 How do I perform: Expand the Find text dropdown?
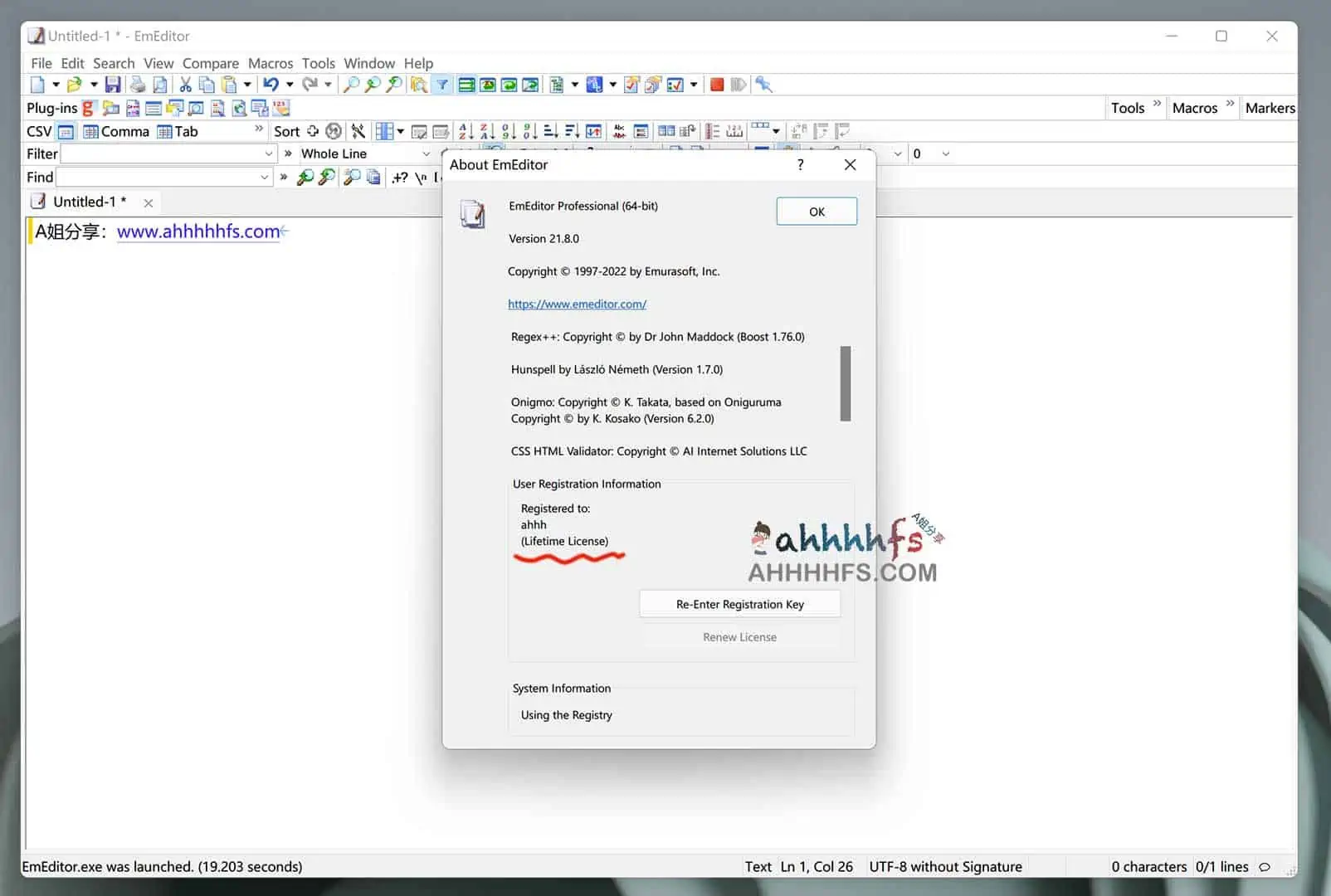coord(265,177)
